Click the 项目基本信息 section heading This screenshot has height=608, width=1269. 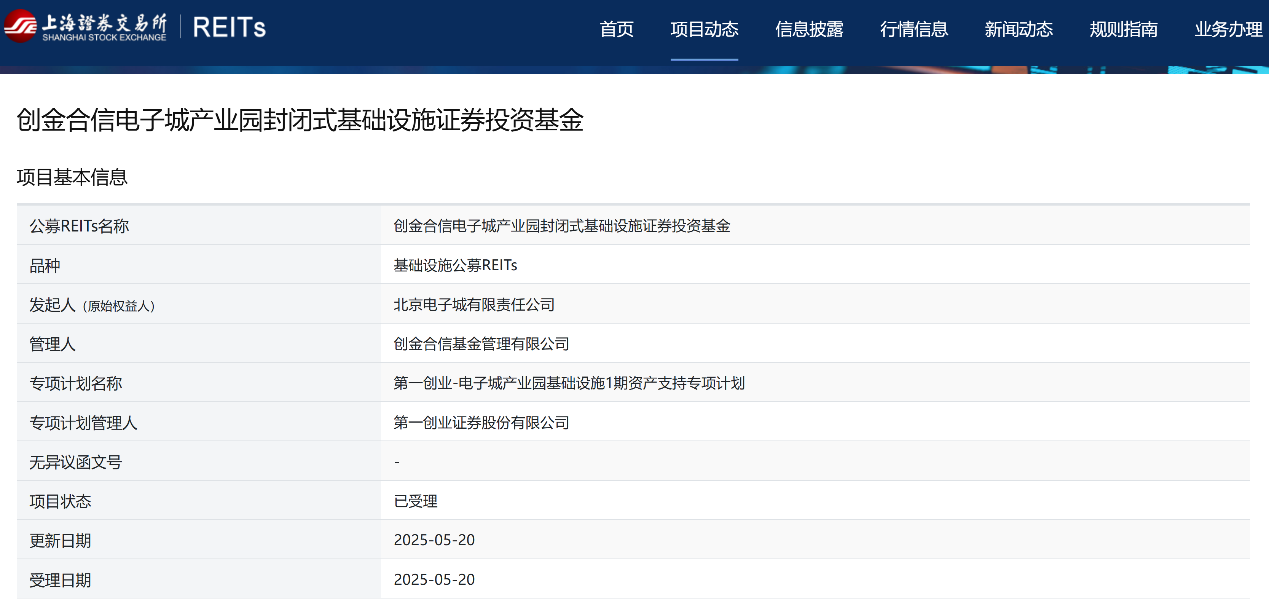[72, 178]
